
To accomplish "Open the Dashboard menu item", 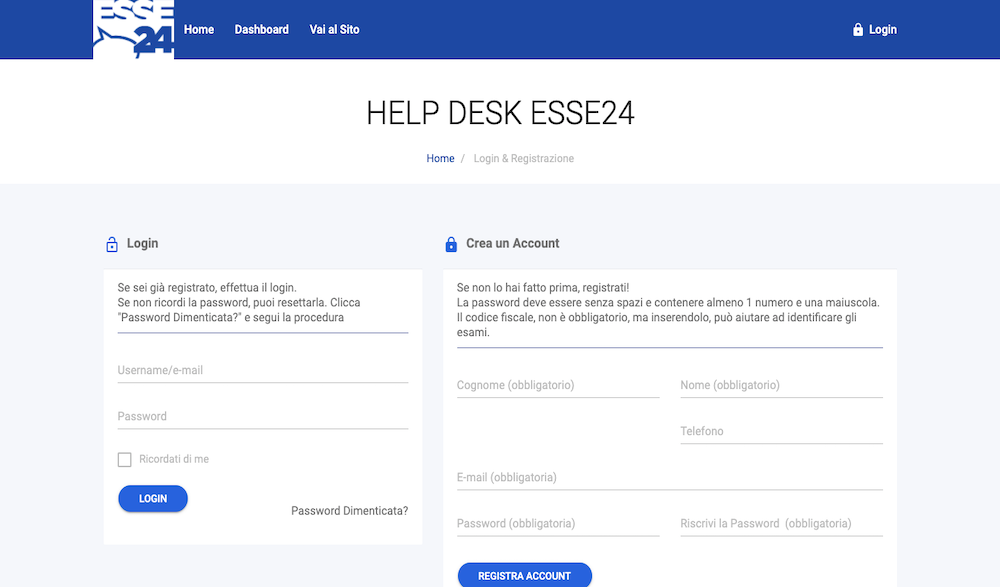I will coord(261,30).
